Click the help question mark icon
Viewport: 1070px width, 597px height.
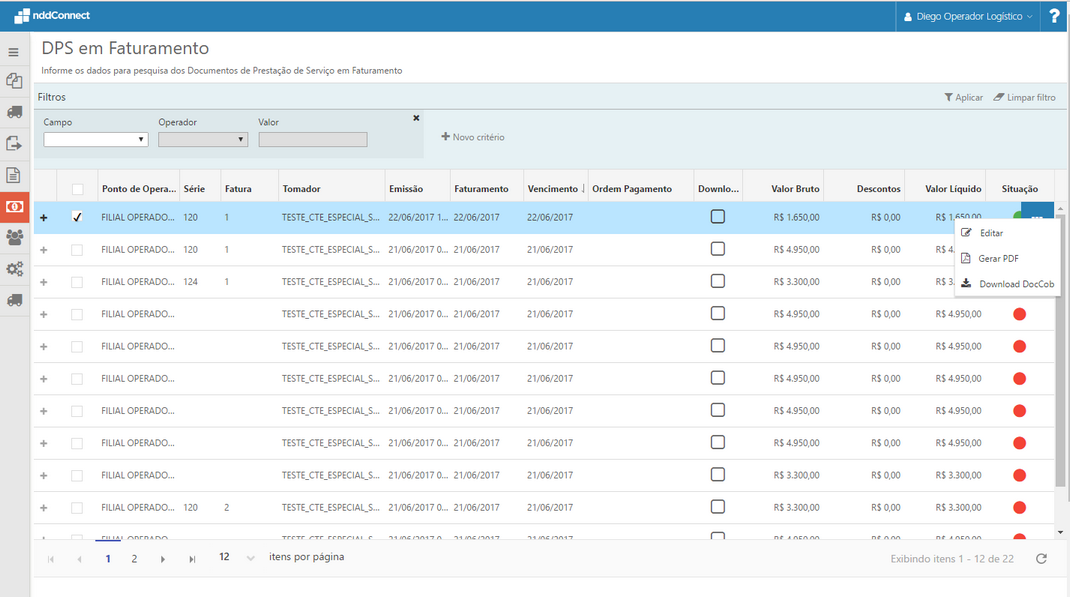[1054, 16]
